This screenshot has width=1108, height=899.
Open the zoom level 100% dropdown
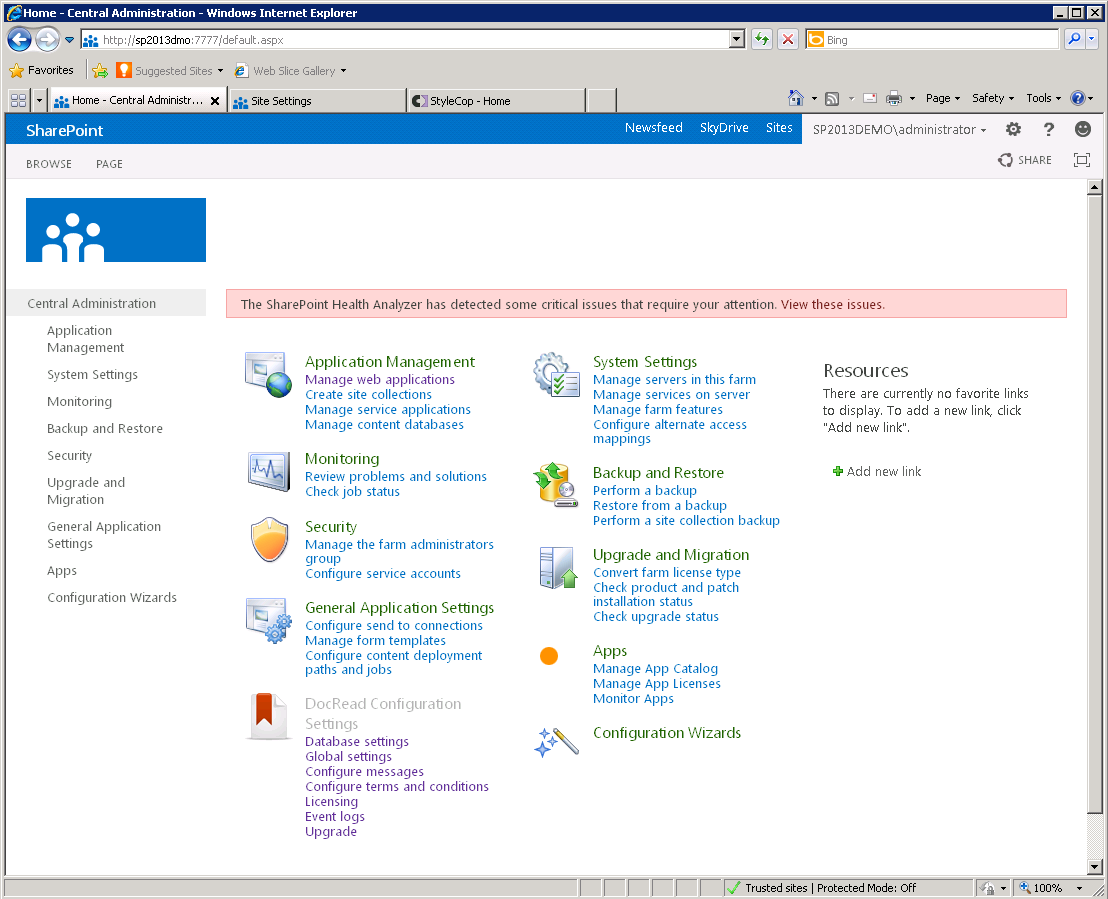pos(1079,888)
